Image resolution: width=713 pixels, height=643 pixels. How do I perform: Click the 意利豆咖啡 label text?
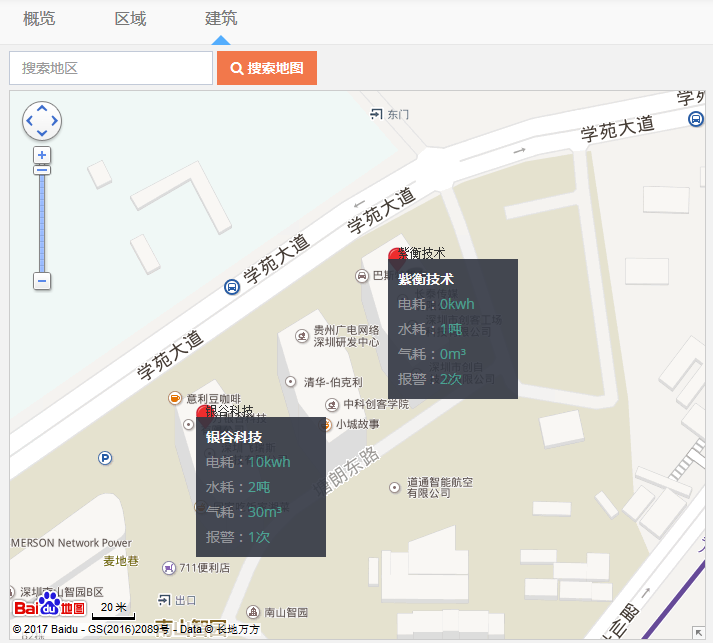click(213, 399)
